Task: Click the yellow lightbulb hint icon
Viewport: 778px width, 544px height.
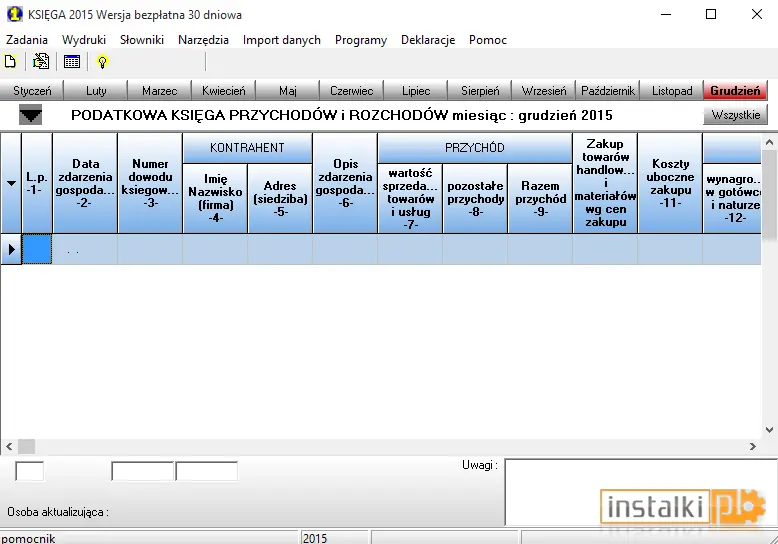Action: [x=102, y=62]
